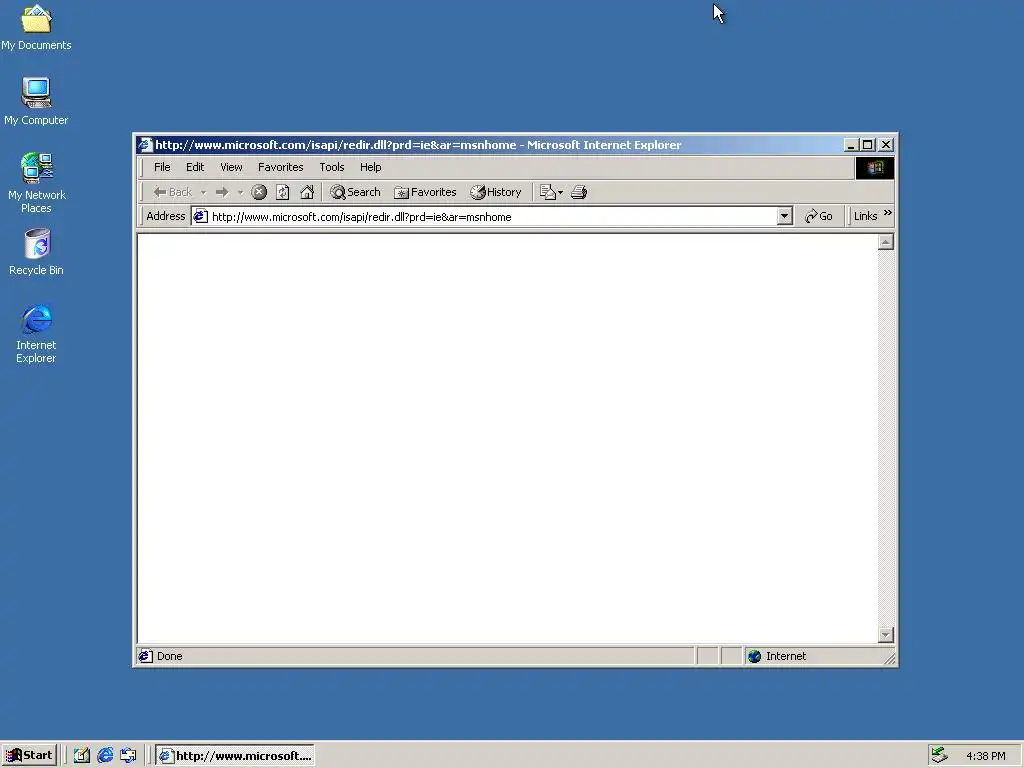Screen dimensions: 1024x768
Task: Open the Favorites toolbar button
Action: click(425, 192)
